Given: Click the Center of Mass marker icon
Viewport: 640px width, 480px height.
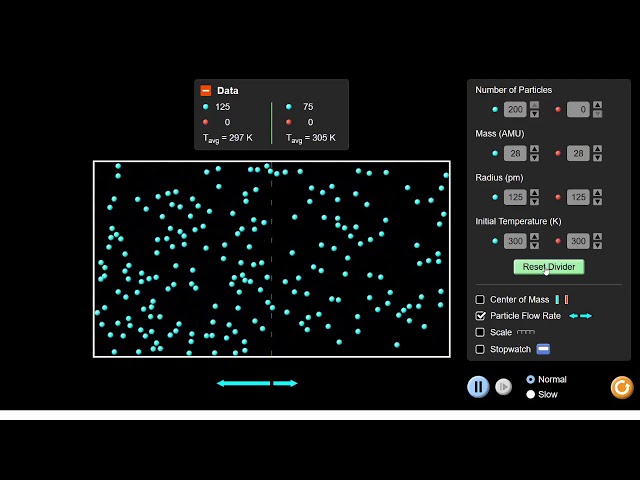Looking at the screenshot, I should coord(561,299).
